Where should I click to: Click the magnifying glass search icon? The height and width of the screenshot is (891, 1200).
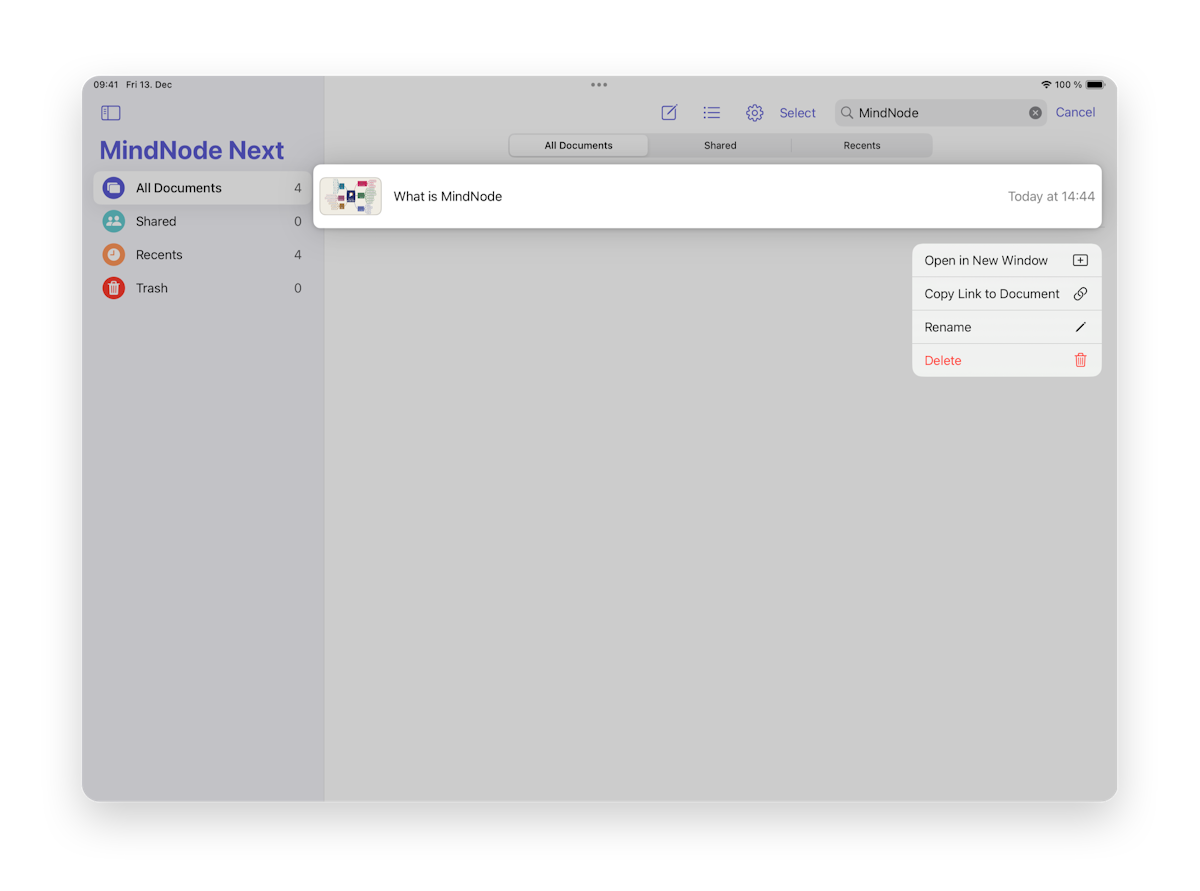[x=847, y=113]
